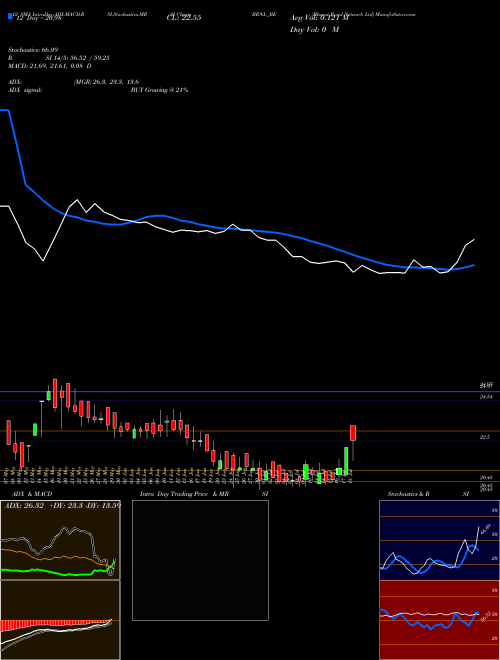Click the '(MGR) 26.3, 23.3, 13.6' ADX values
This screenshot has height=660, width=500.
coord(106,82)
